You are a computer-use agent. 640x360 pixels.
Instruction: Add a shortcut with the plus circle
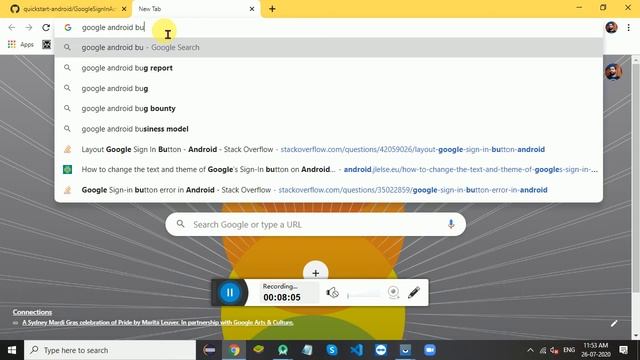click(x=316, y=273)
